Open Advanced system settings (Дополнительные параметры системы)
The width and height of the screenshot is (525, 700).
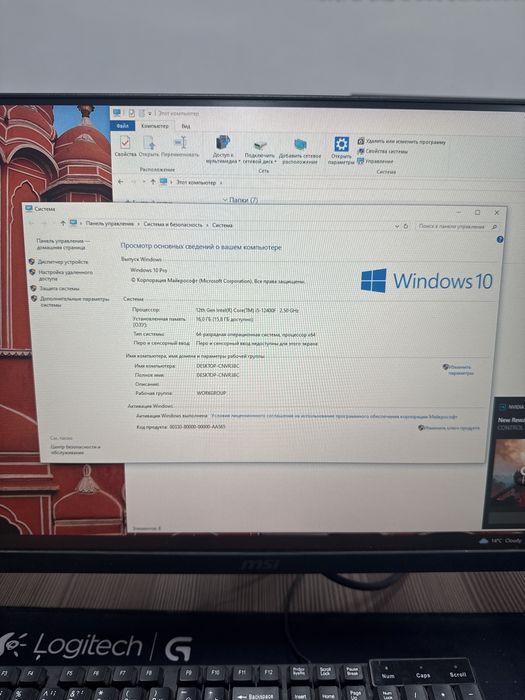click(x=75, y=301)
